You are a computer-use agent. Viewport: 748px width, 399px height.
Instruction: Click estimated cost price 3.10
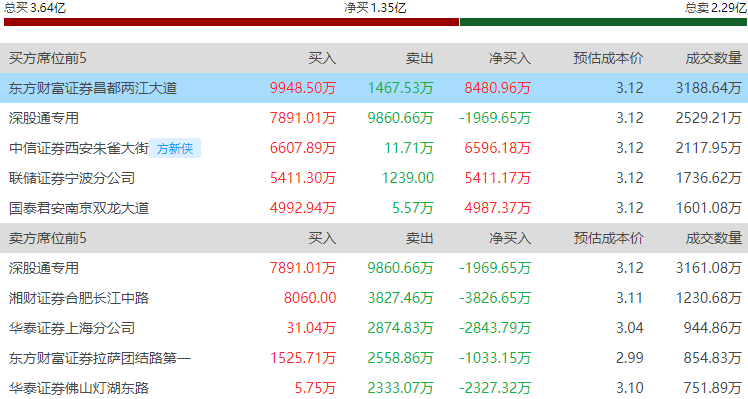point(630,388)
